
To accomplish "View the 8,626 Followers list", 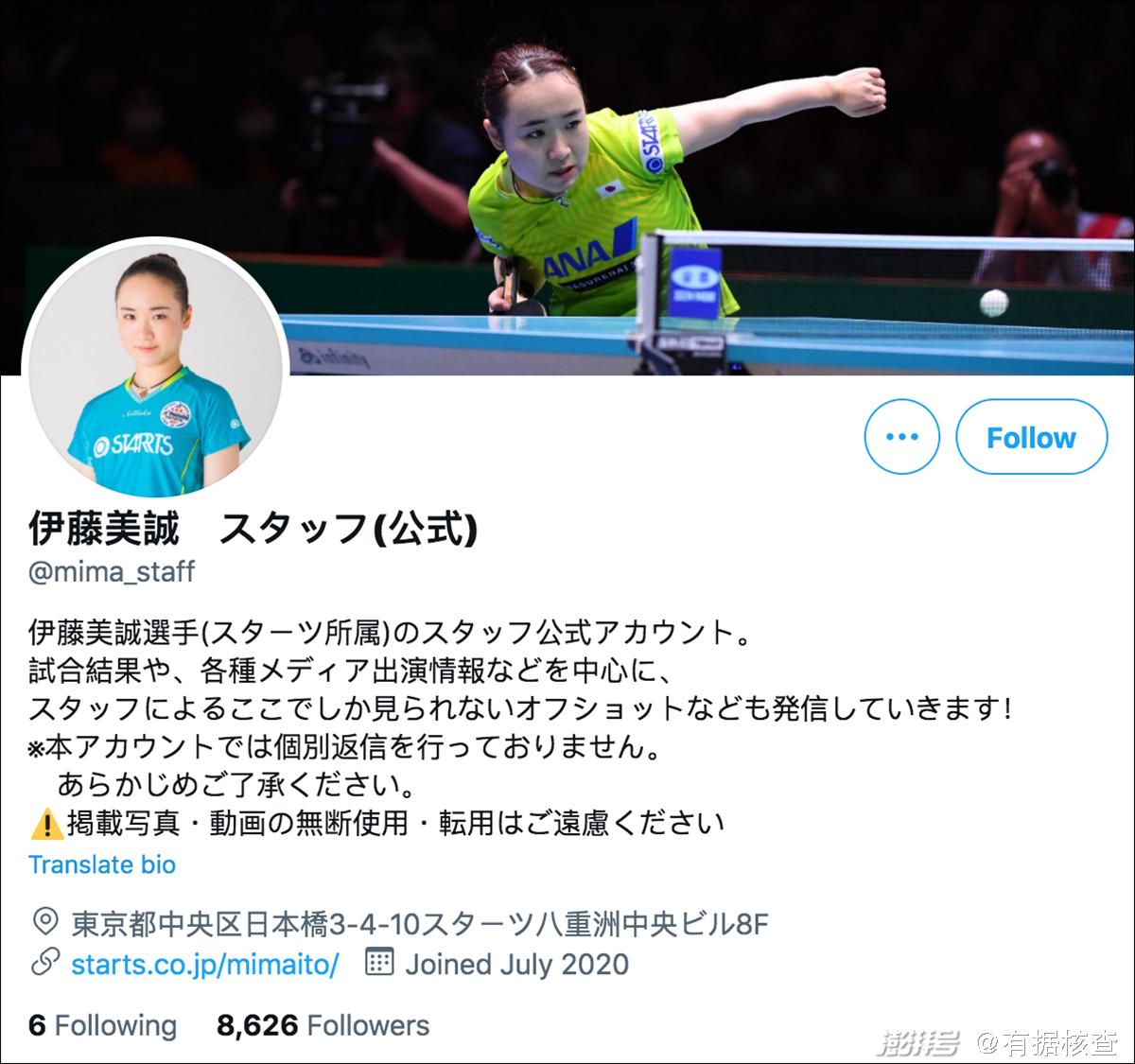I will pos(323,1025).
